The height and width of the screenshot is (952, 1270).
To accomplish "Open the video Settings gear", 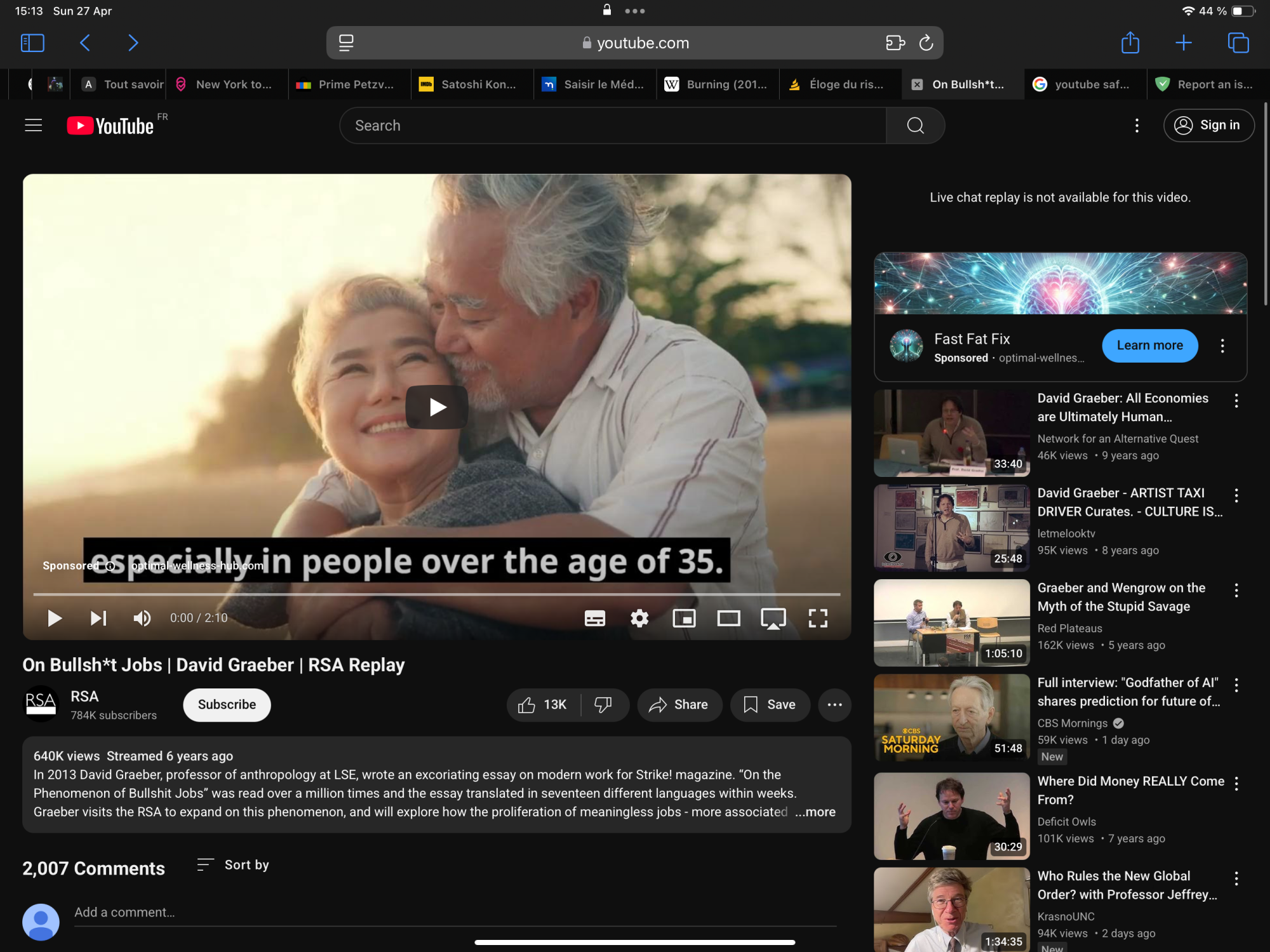I will pos(639,618).
